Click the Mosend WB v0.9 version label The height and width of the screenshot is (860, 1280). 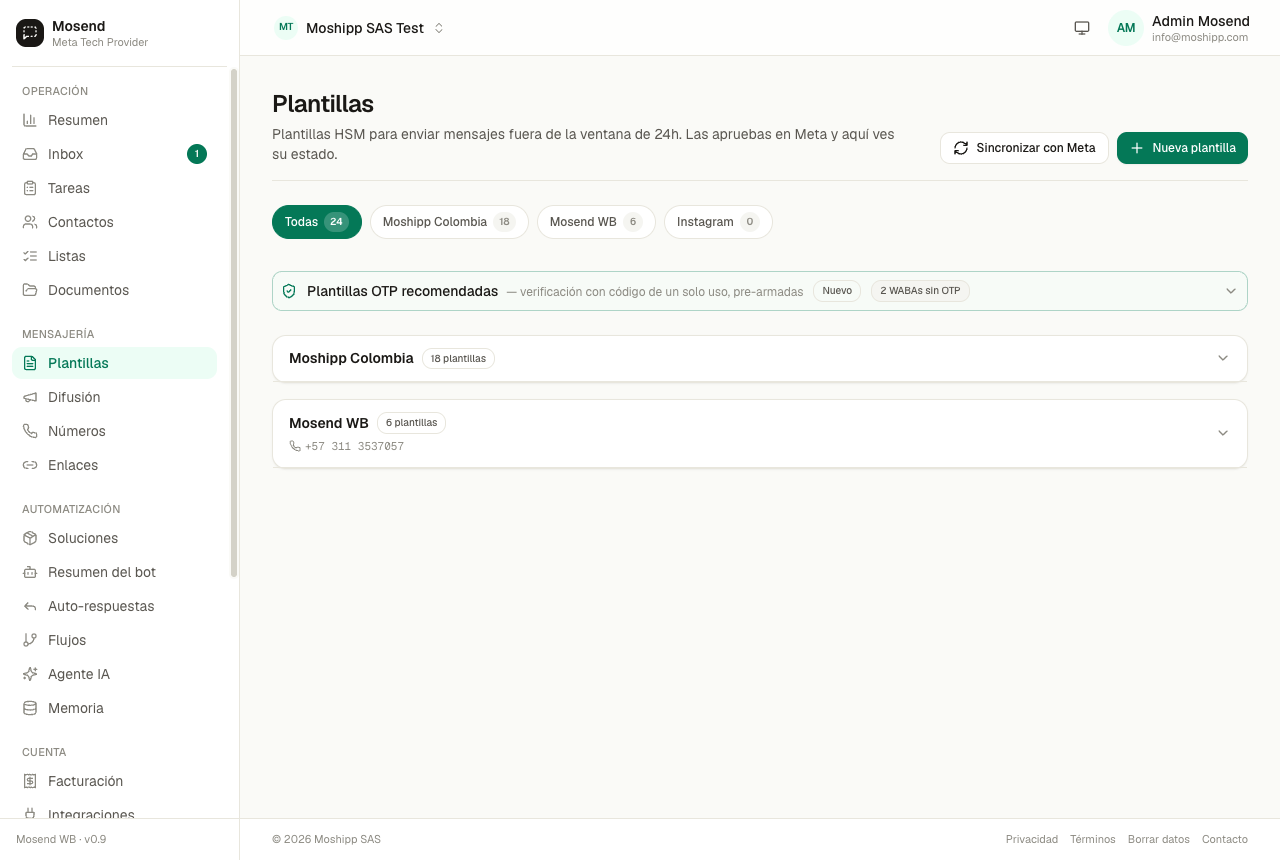coord(61,839)
